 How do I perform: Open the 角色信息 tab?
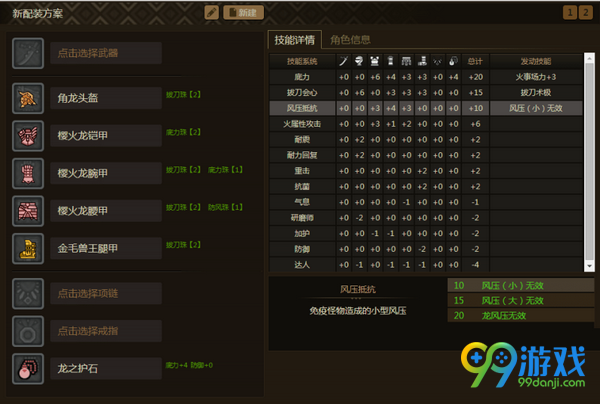(x=350, y=40)
